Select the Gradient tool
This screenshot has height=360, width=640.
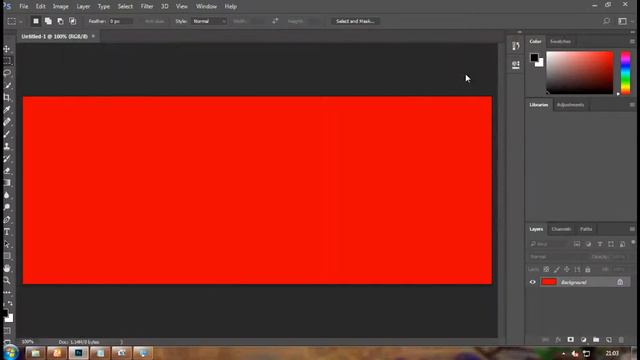7,183
